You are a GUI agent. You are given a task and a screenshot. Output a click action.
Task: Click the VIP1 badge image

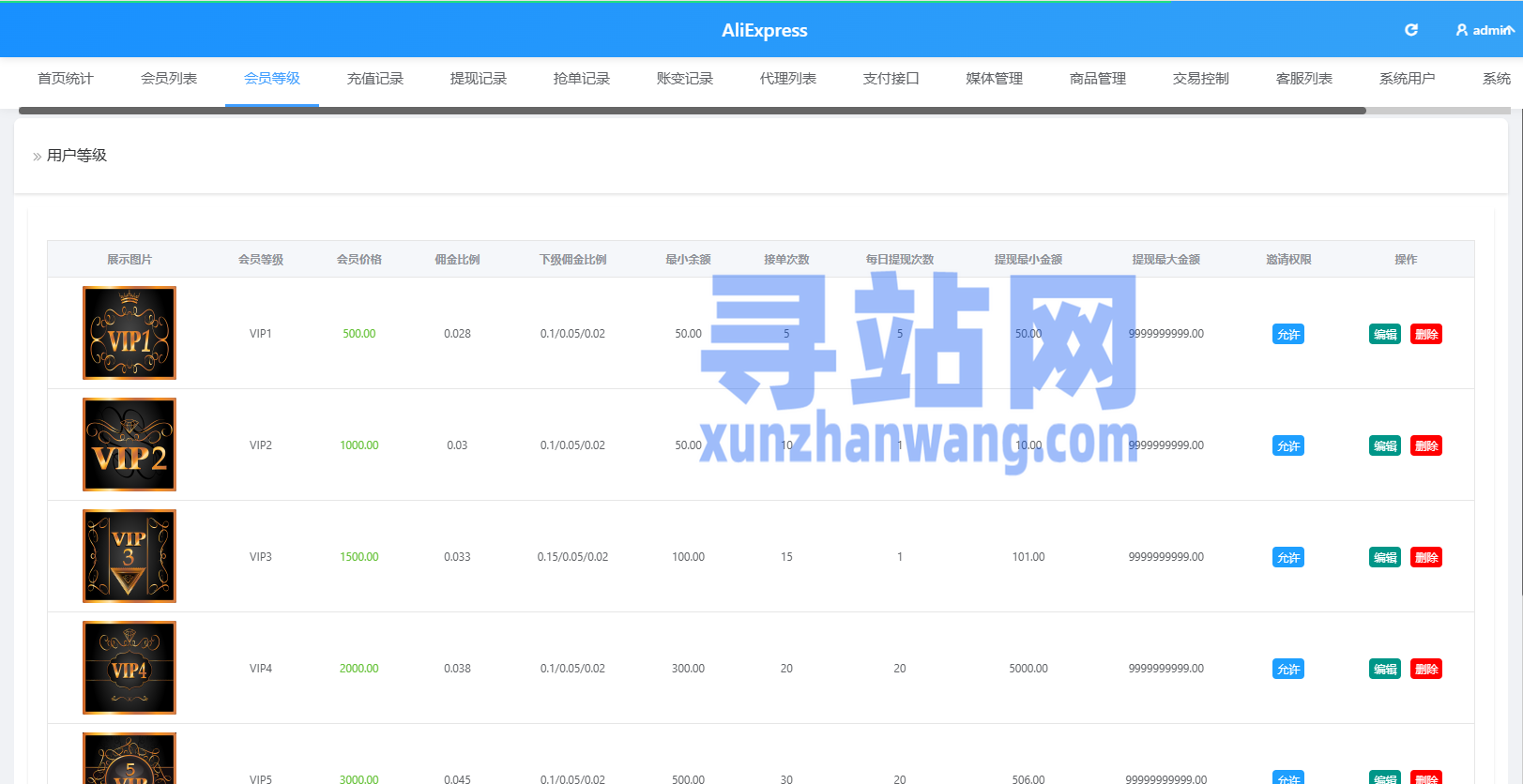129,333
